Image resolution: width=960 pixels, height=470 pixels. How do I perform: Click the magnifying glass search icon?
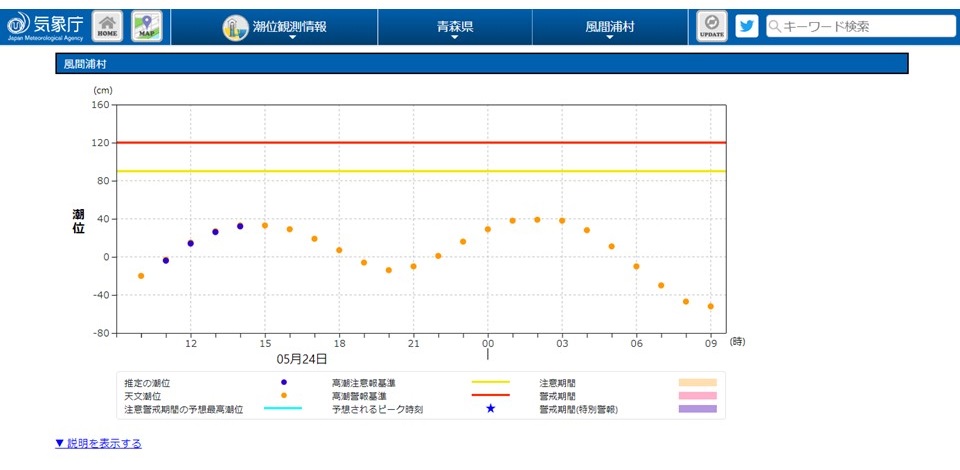click(775, 27)
